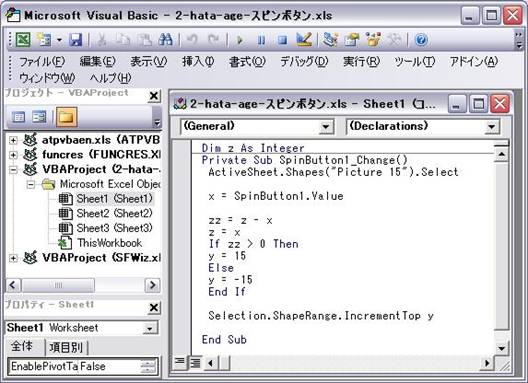Screen dimensions: 528x383
Task: Click the Reset stop icon
Action: click(283, 40)
